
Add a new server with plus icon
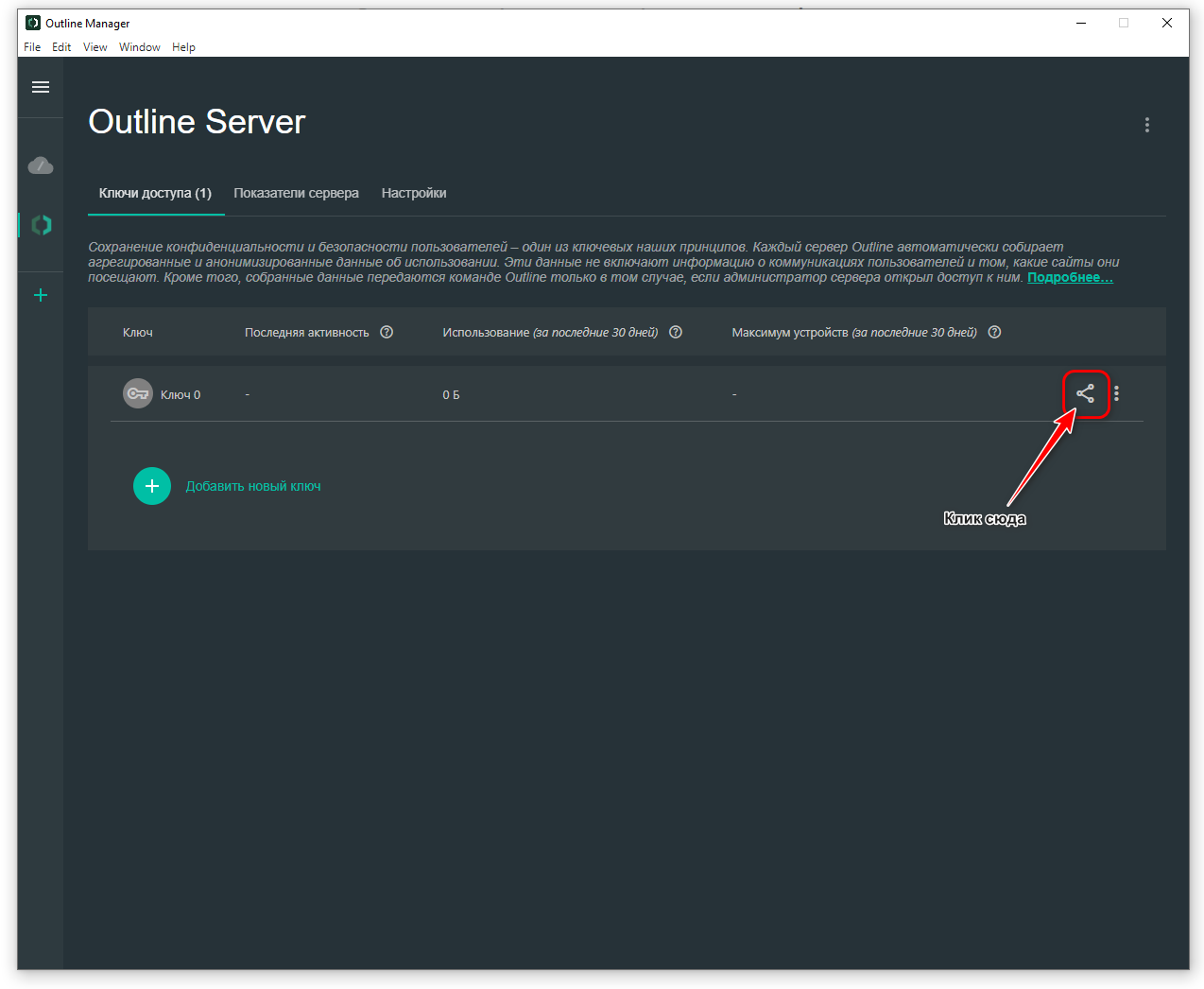[x=41, y=295]
